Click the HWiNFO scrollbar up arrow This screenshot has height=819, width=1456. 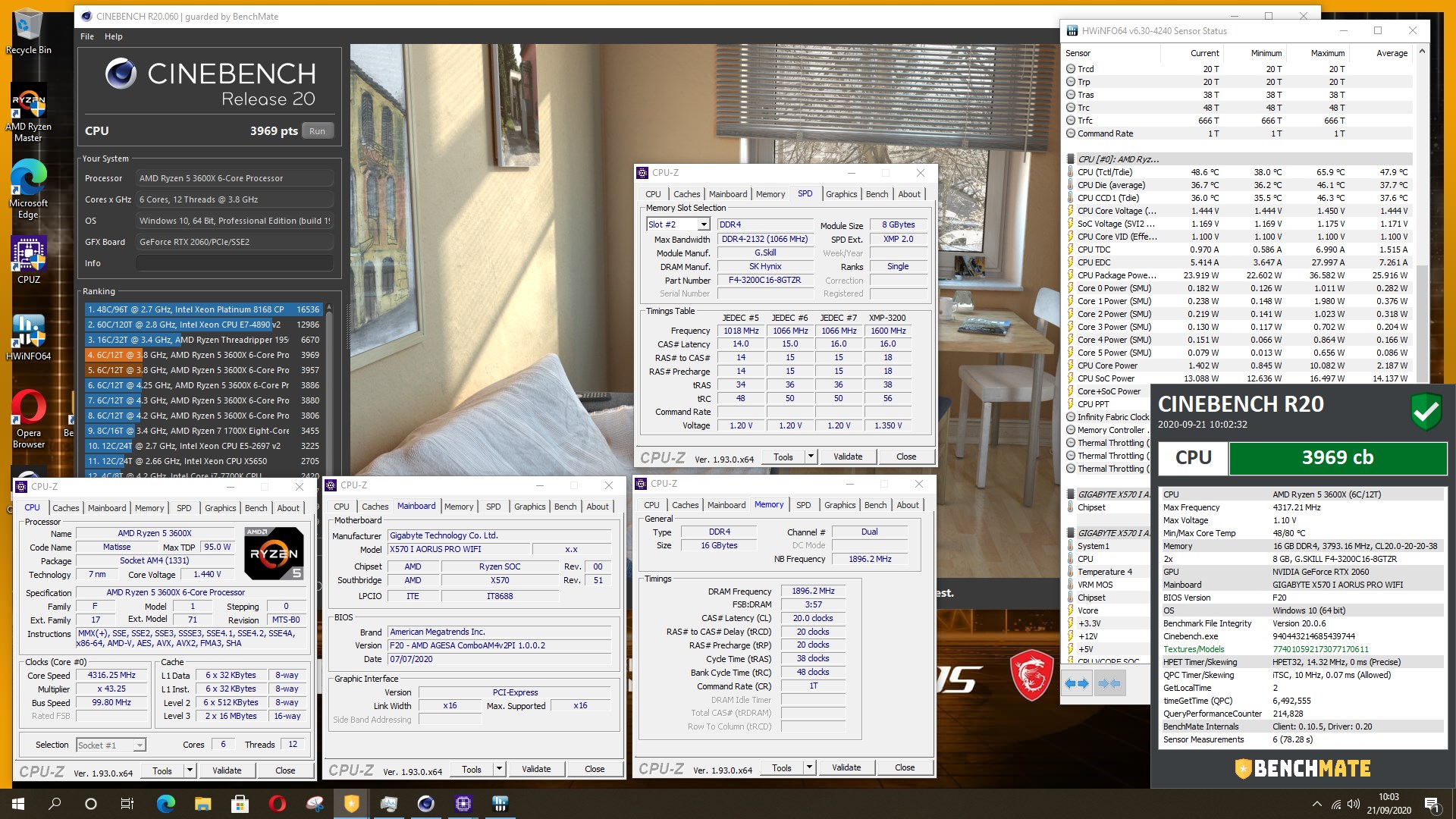[1422, 52]
